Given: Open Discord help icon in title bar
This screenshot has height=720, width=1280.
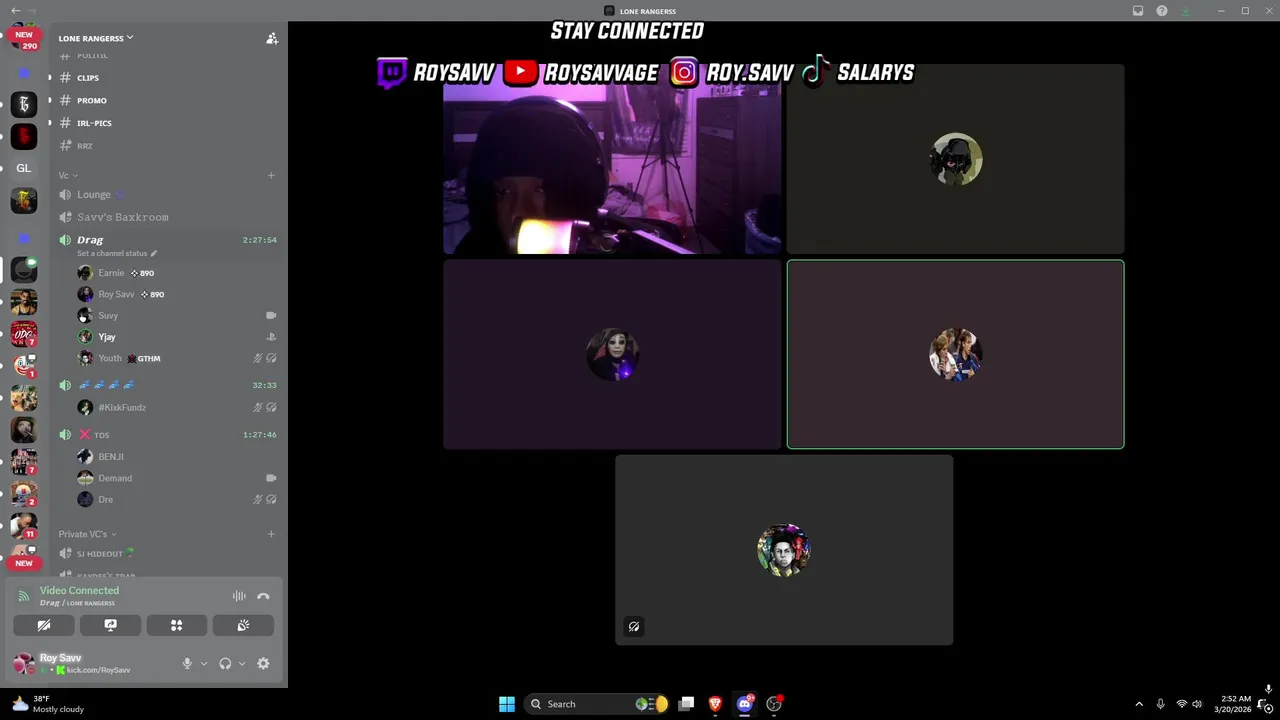Looking at the screenshot, I should [1162, 11].
